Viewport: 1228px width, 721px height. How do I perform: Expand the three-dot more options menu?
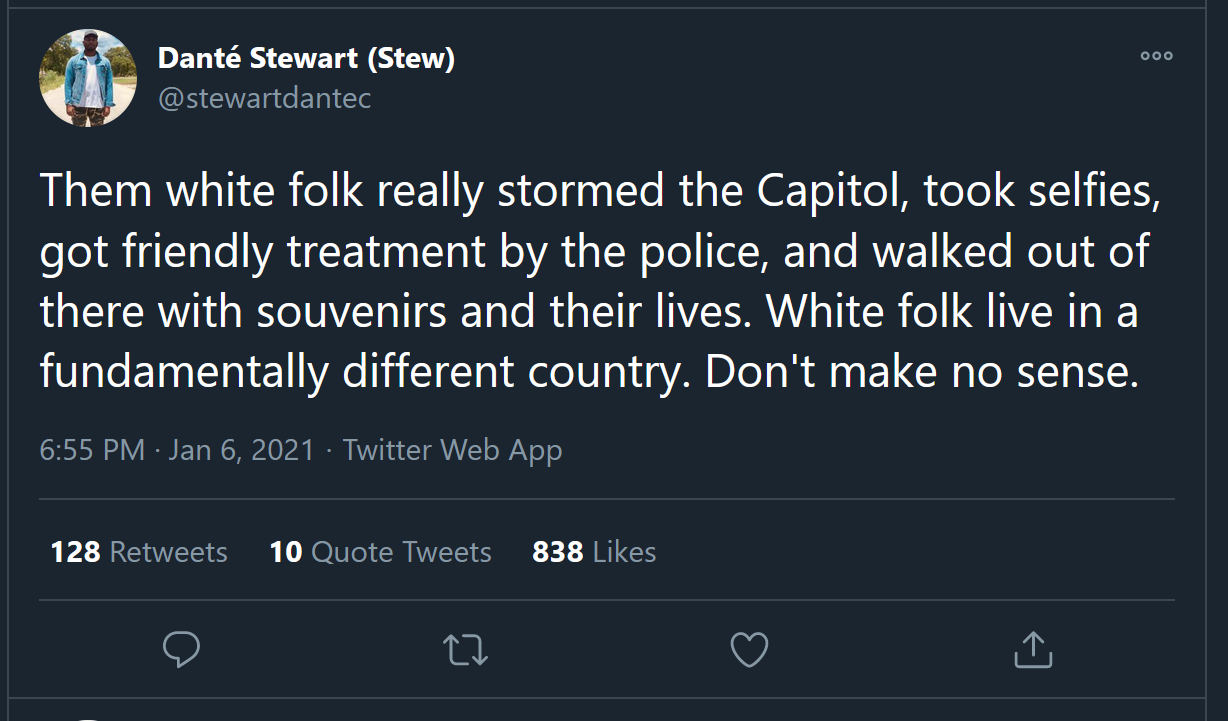pos(1156,56)
